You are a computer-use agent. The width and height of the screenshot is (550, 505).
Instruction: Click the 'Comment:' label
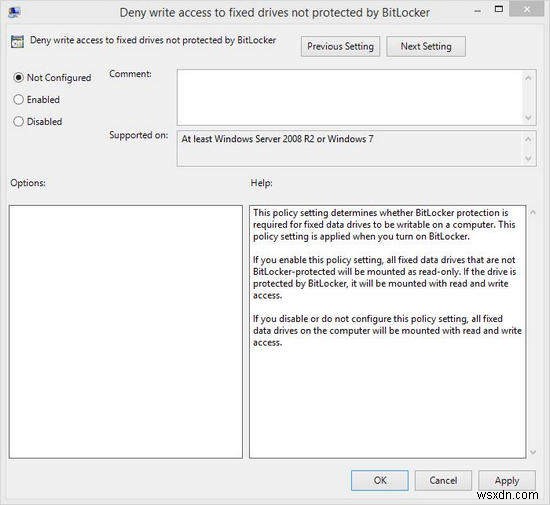[x=130, y=74]
